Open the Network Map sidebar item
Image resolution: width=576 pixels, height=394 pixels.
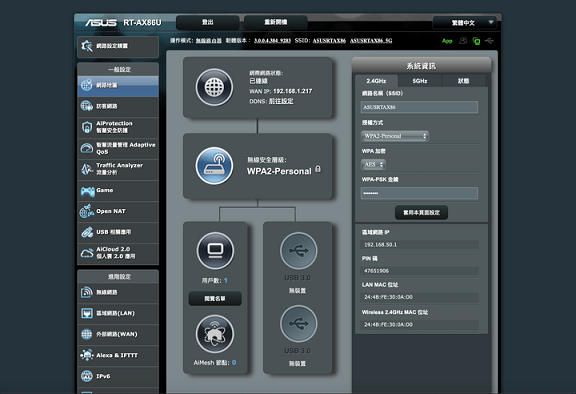pyautogui.click(x=118, y=86)
